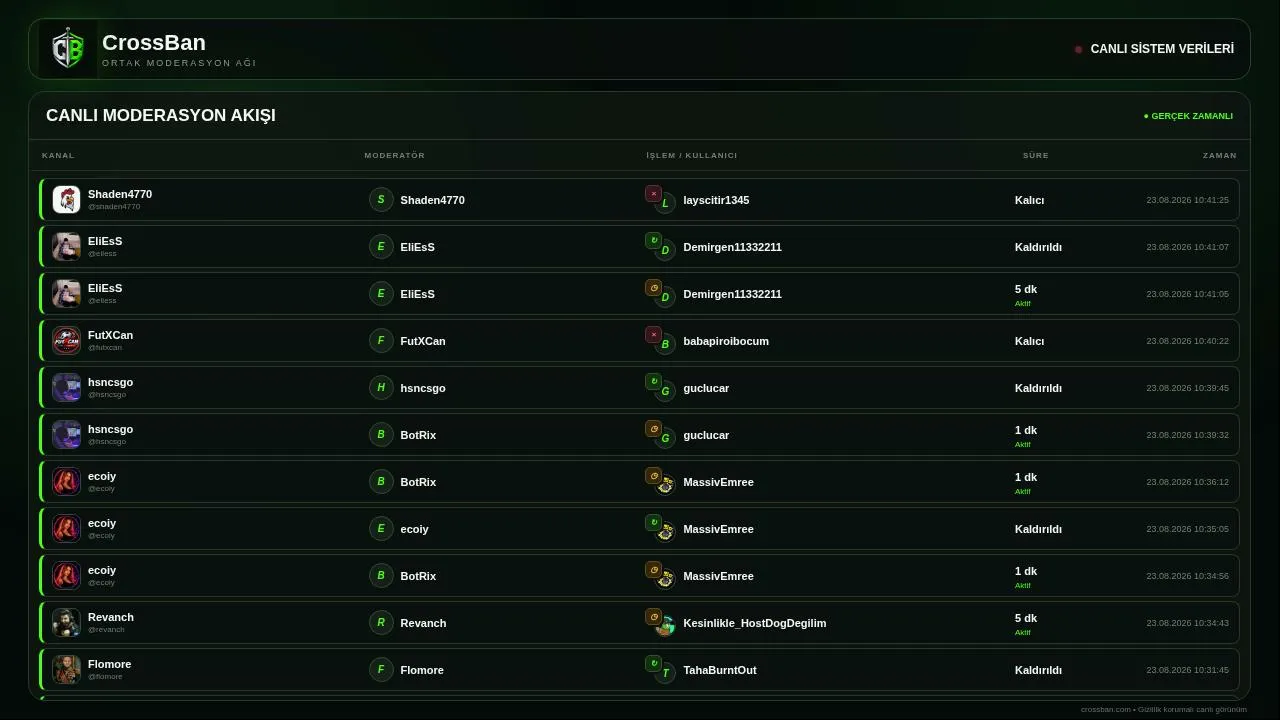Click green unban icon beside TahaBurntOut
Viewport: 1280px width, 720px height.
pyautogui.click(x=653, y=664)
